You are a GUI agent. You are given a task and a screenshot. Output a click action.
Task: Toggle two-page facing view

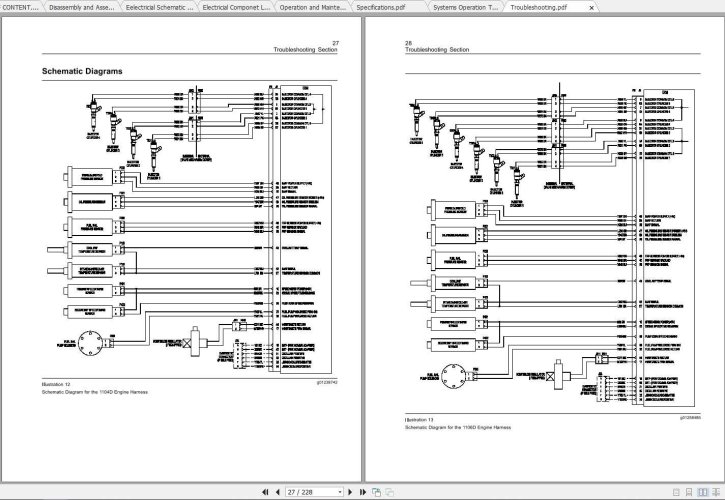tap(702, 492)
